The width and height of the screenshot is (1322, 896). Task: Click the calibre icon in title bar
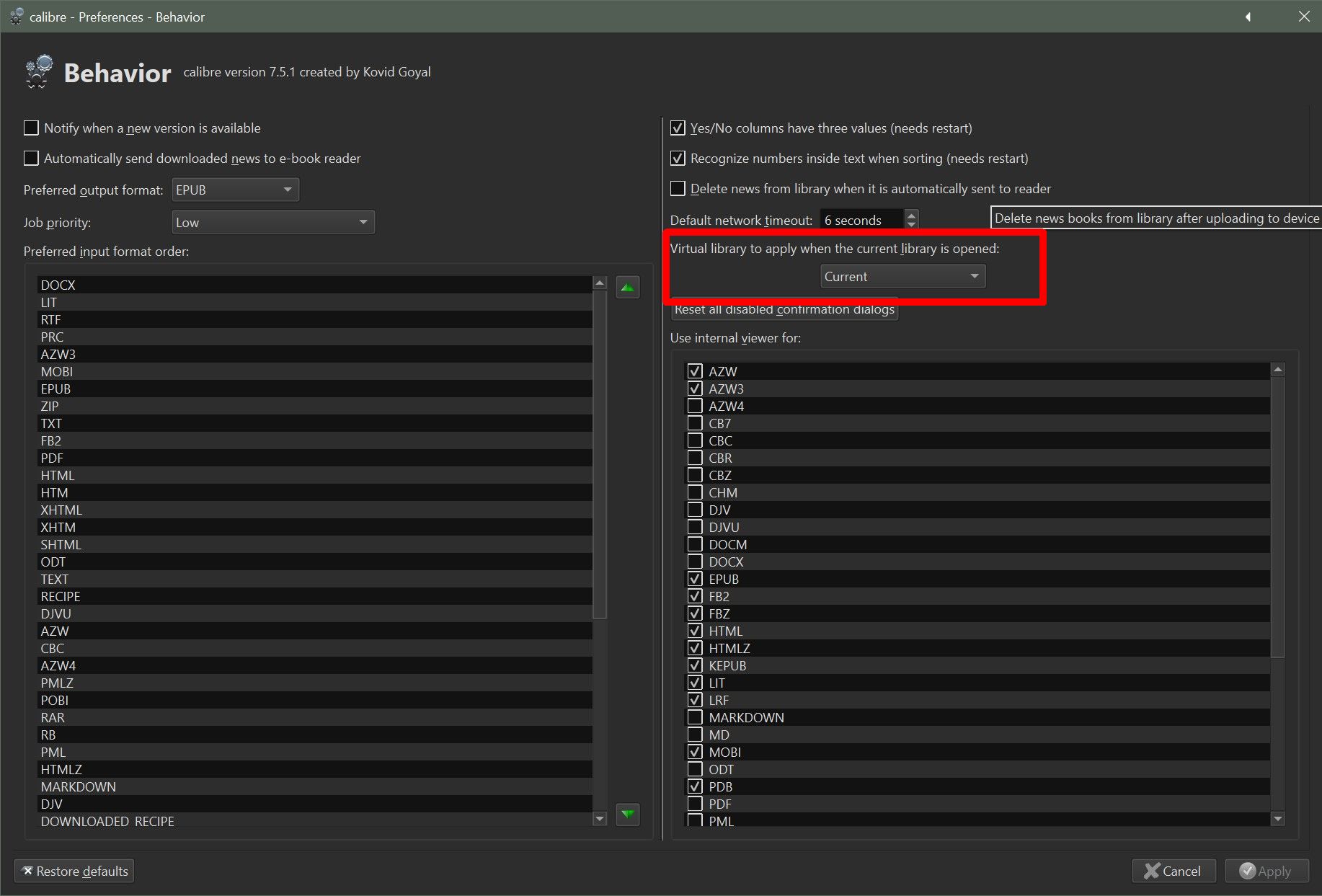(x=16, y=17)
